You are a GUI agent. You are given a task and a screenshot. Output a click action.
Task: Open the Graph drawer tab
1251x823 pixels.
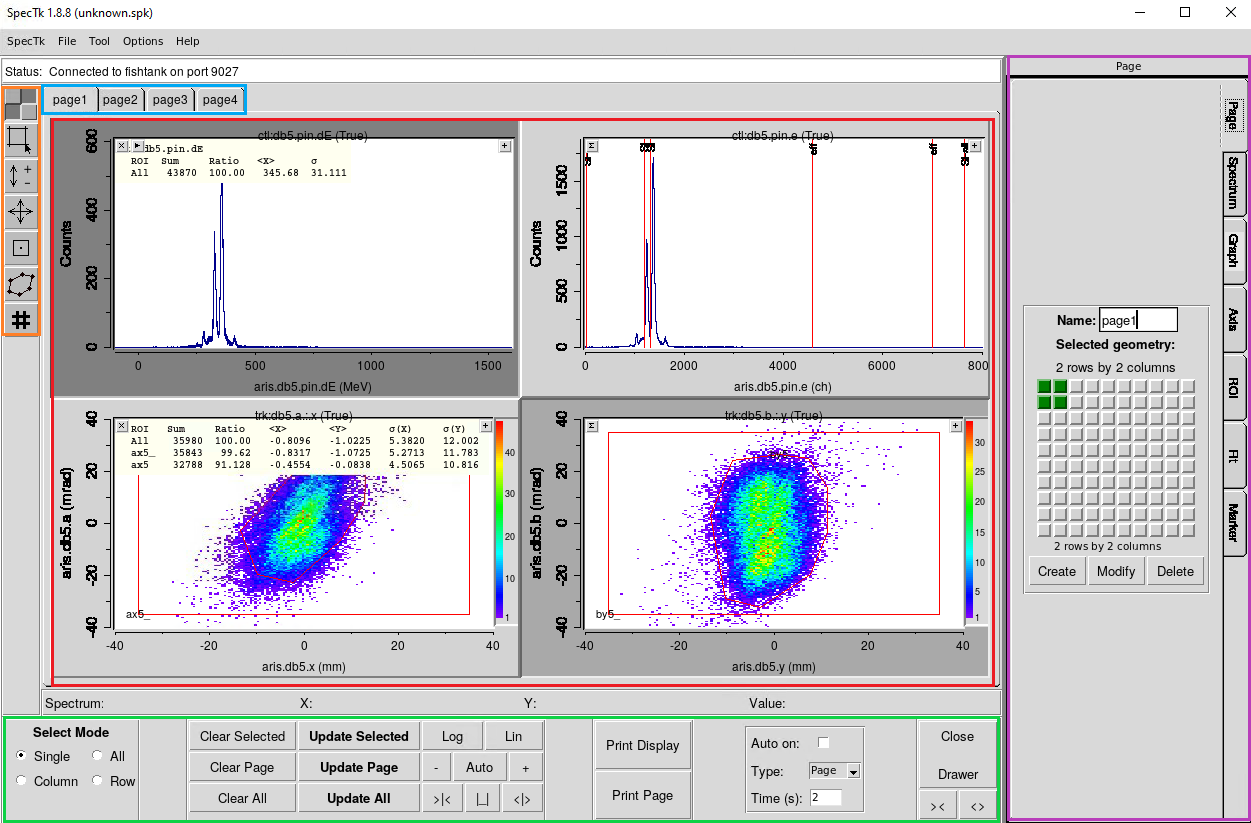[x=1234, y=250]
